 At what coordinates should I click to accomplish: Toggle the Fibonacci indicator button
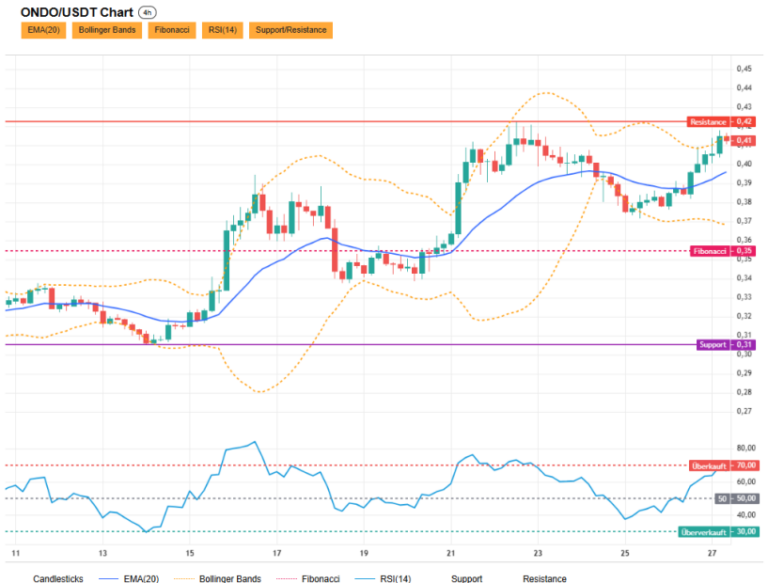[172, 30]
